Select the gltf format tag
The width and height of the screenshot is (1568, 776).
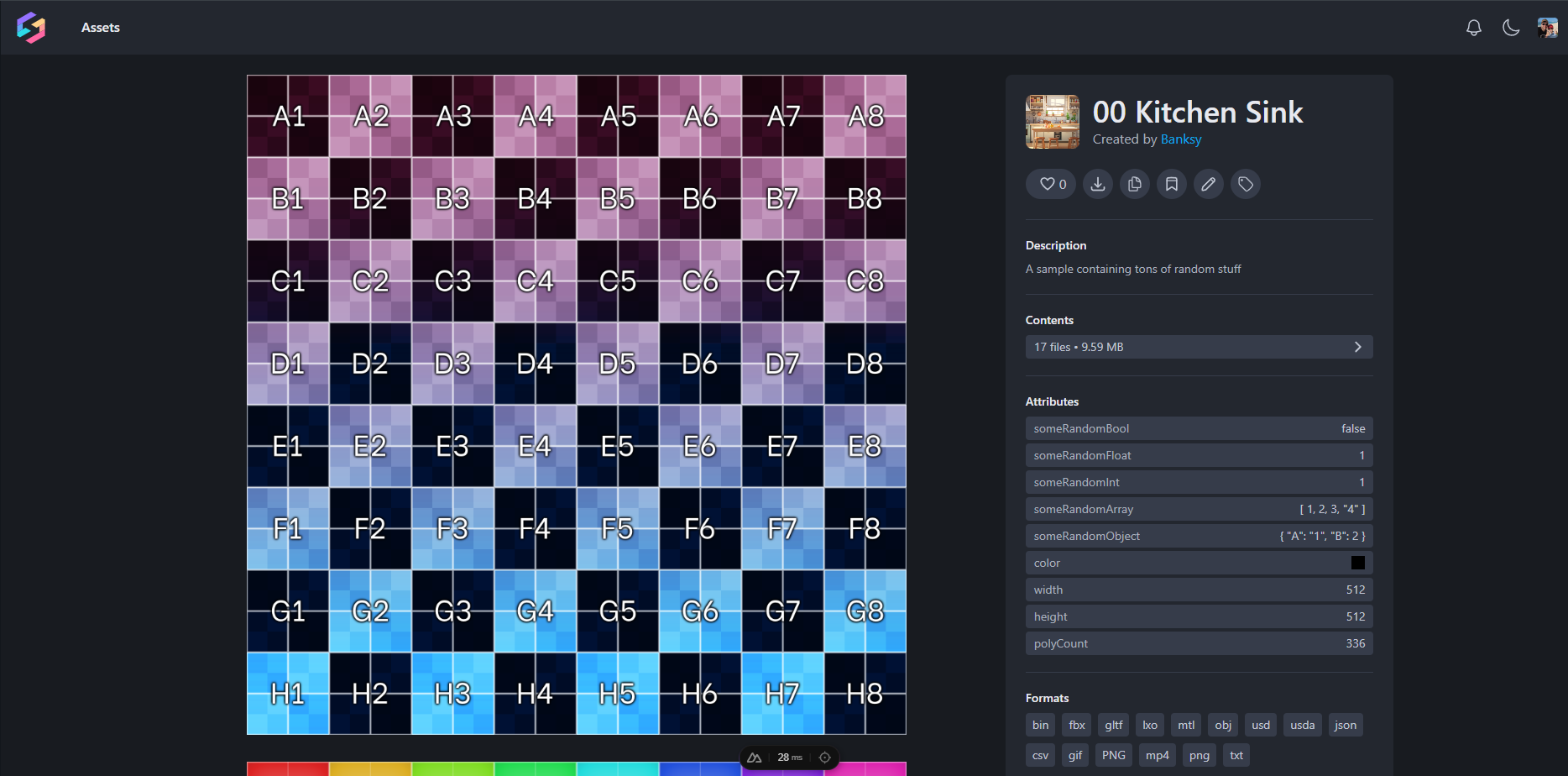[1113, 725]
